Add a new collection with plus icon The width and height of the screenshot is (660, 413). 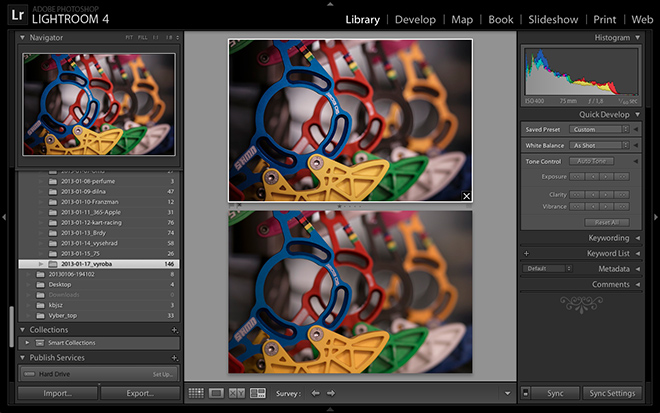click(x=174, y=330)
